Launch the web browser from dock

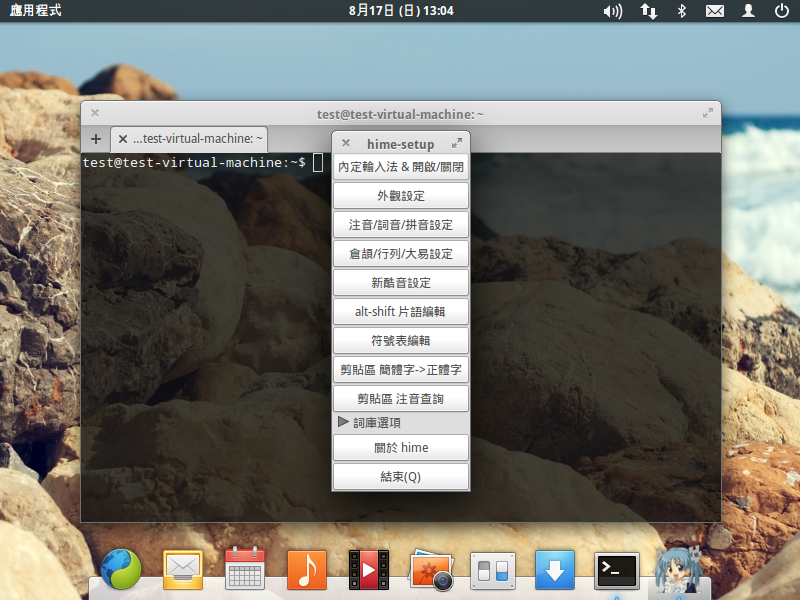[121, 569]
